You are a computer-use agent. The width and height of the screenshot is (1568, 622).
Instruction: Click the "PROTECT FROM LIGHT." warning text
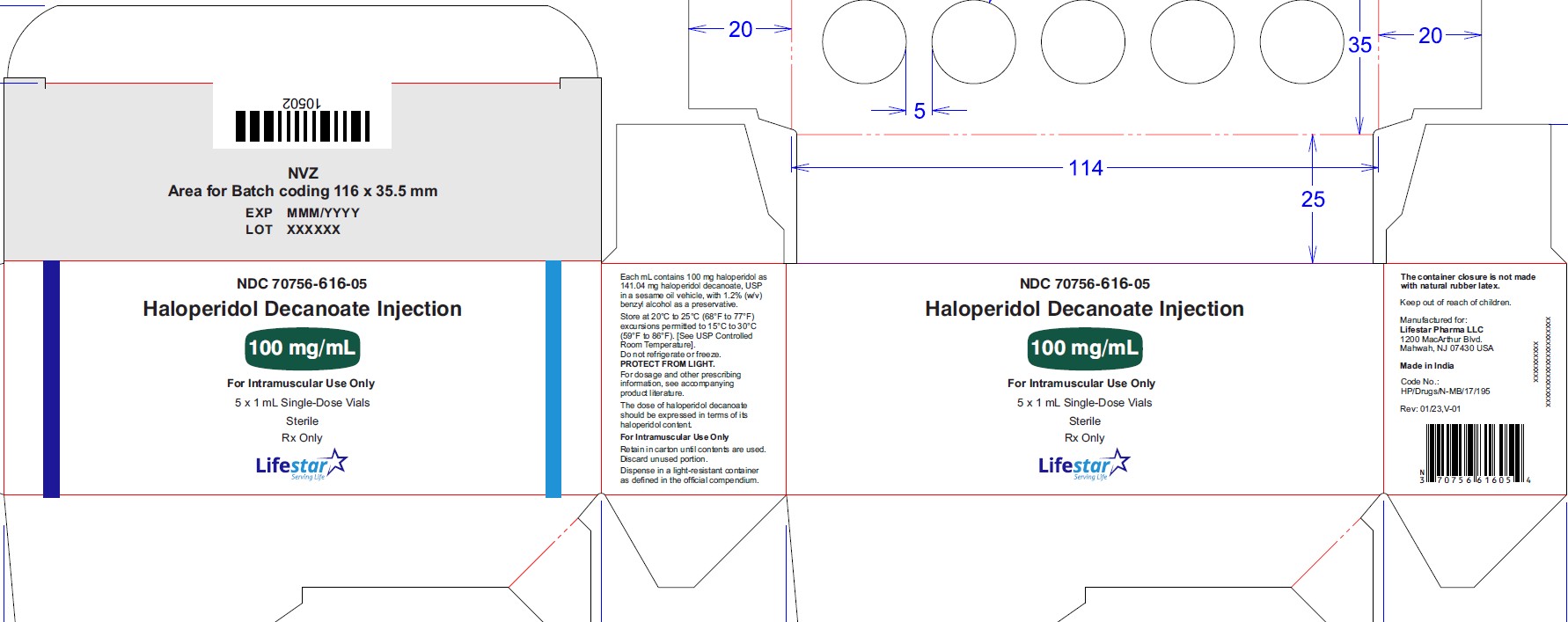pos(667,364)
